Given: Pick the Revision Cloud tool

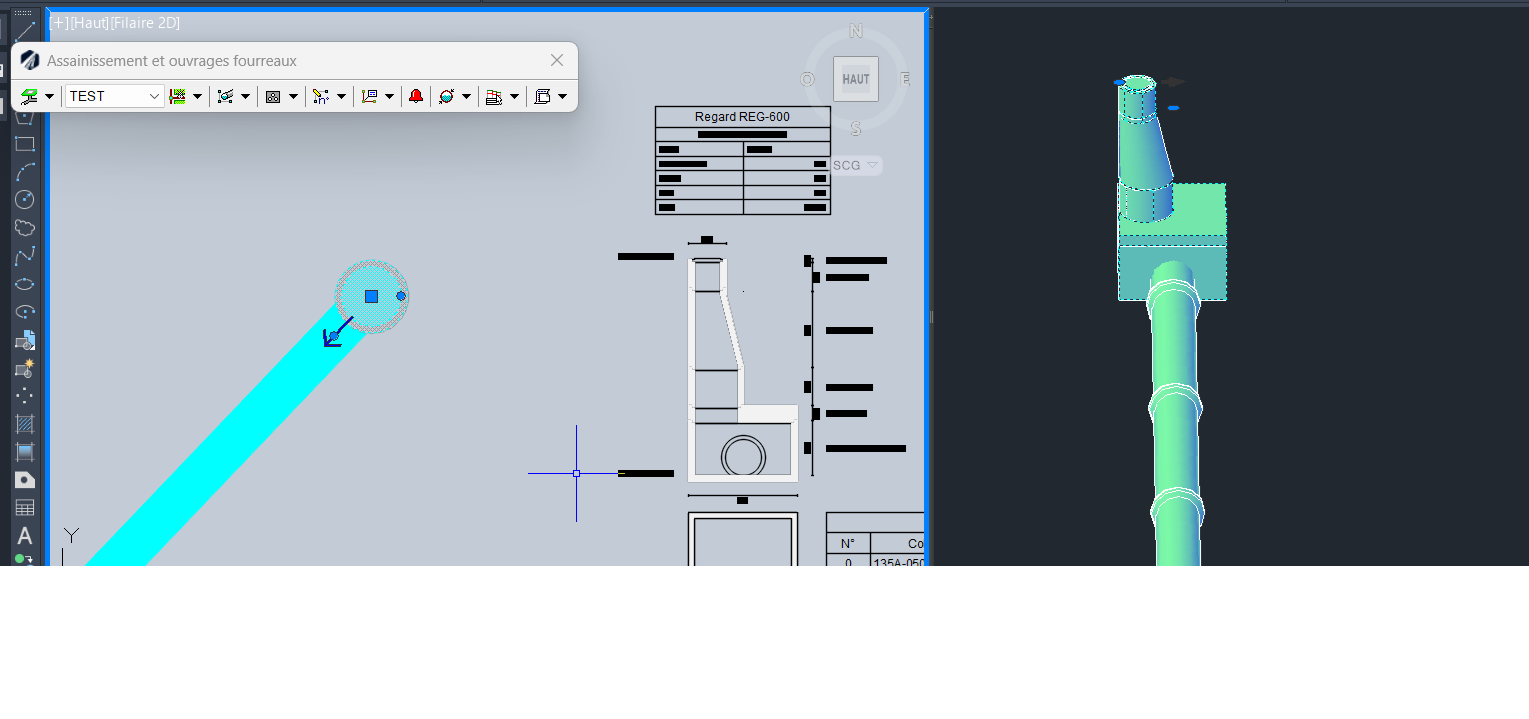Looking at the screenshot, I should click(x=25, y=228).
